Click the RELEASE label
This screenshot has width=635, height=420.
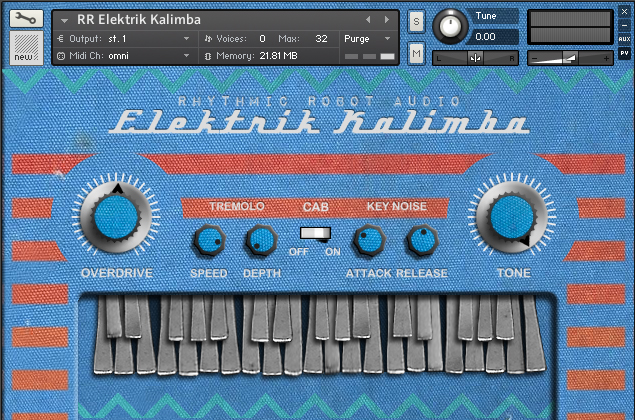click(x=422, y=273)
